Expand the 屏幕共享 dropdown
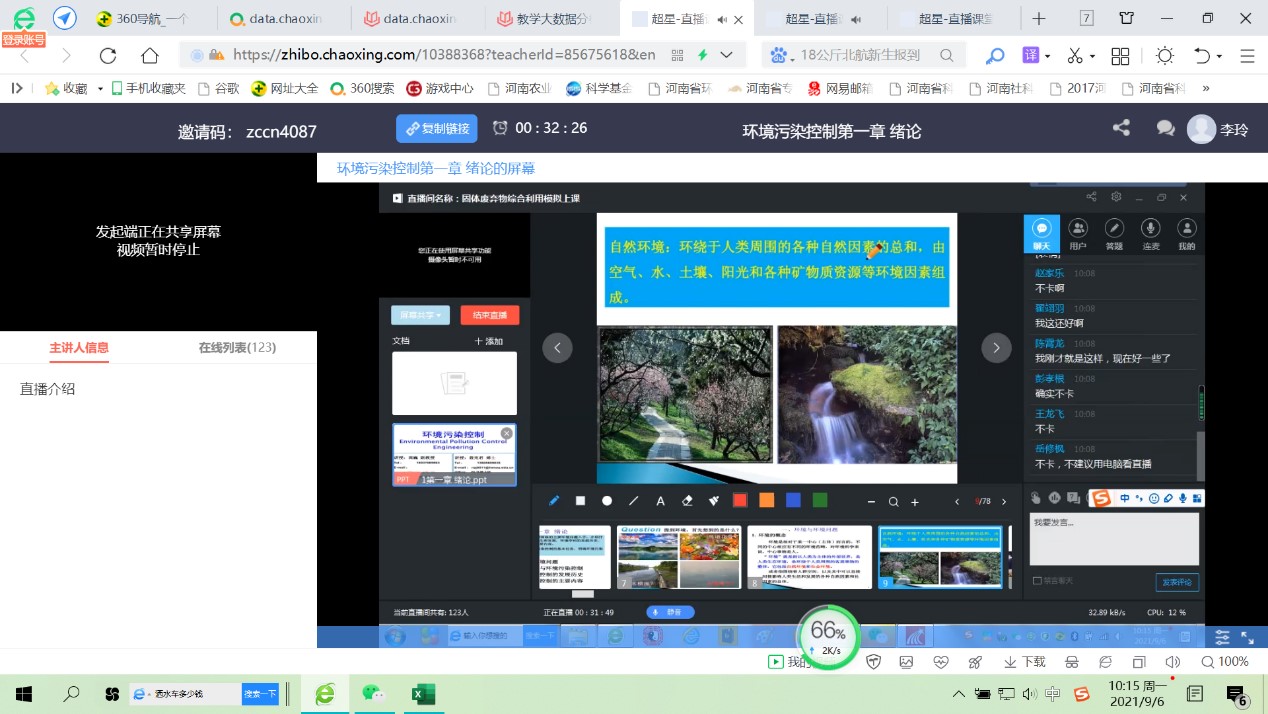The image size is (1268, 714). click(420, 315)
